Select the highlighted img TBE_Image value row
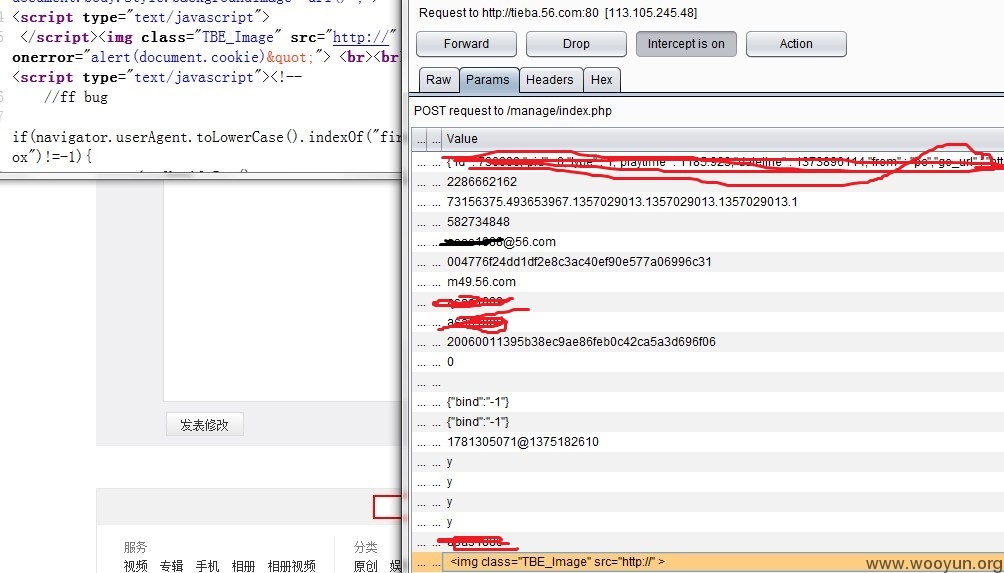Viewport: 1004px width, 573px height. (708, 562)
